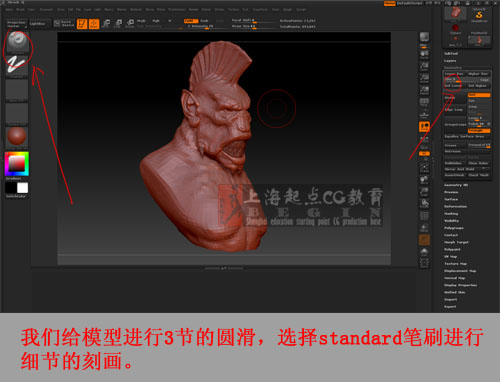Click the current tool thumbnail in Tool palette
Screen dimensions: 500x382
(455, 13)
